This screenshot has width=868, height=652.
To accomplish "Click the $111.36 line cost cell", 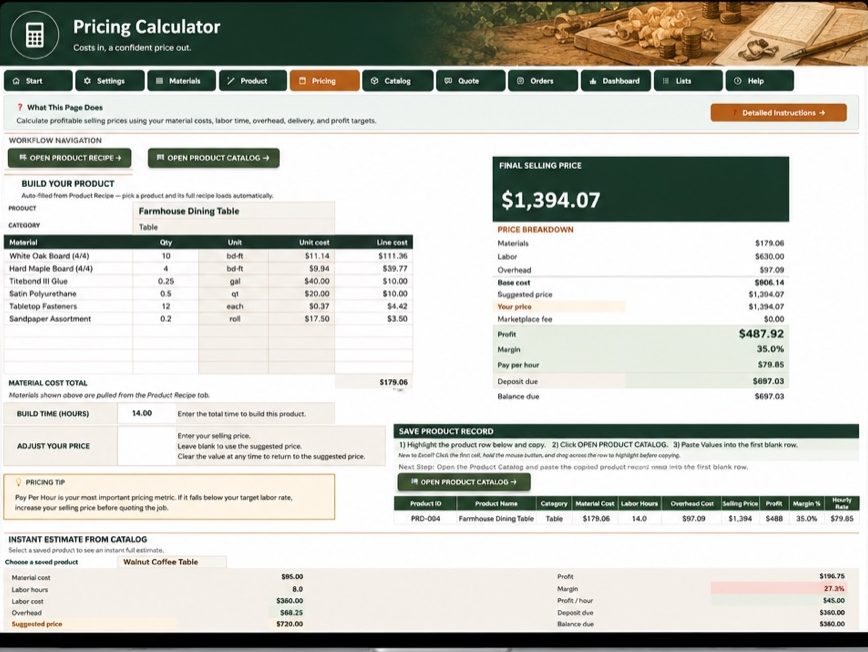I will 374,256.
